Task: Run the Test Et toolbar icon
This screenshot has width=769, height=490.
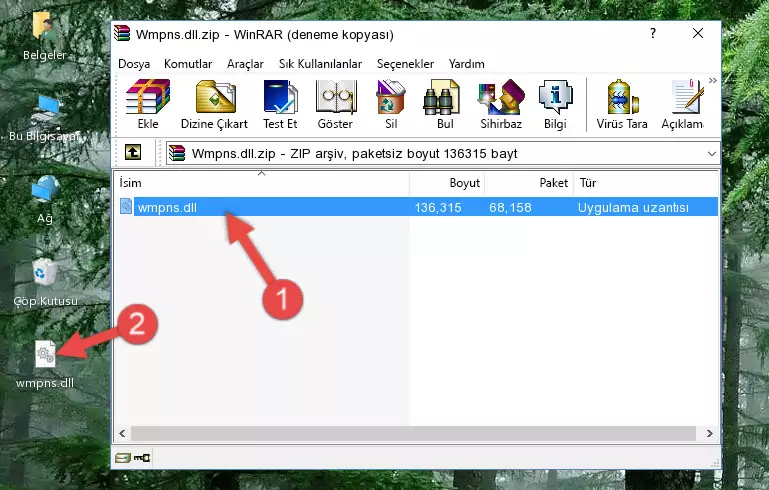Action: tap(280, 97)
